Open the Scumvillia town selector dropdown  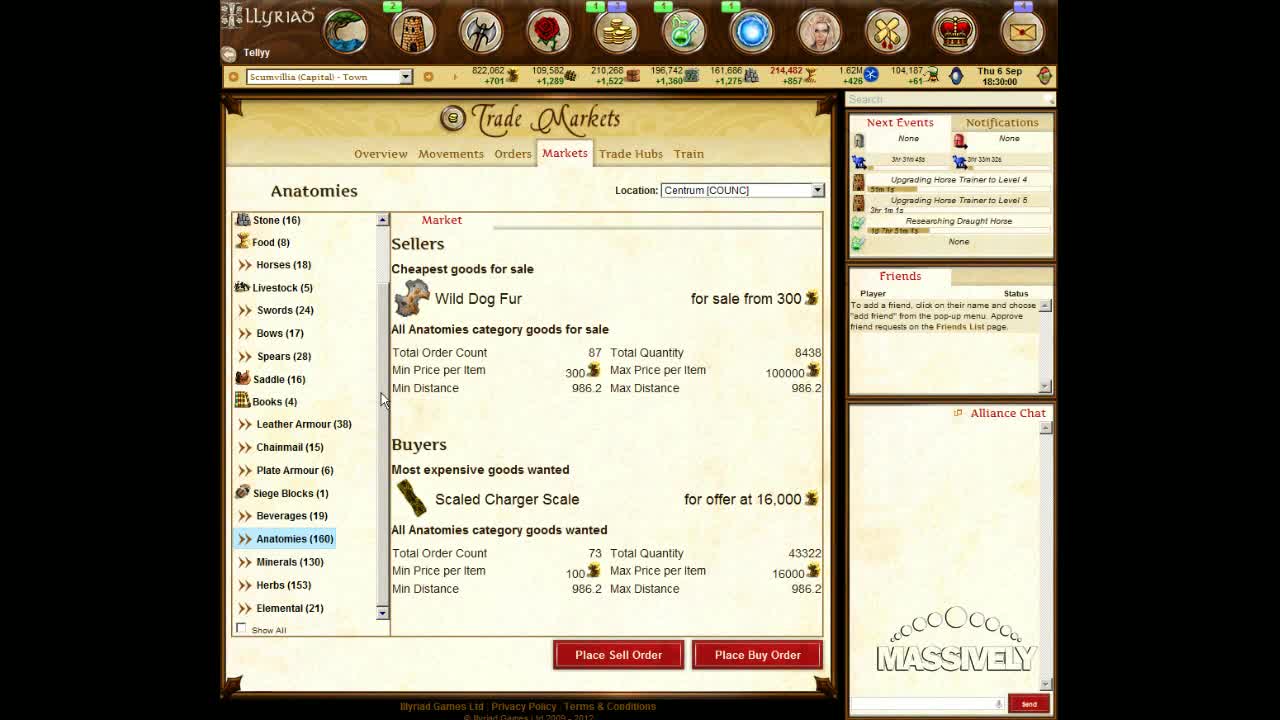coord(329,77)
